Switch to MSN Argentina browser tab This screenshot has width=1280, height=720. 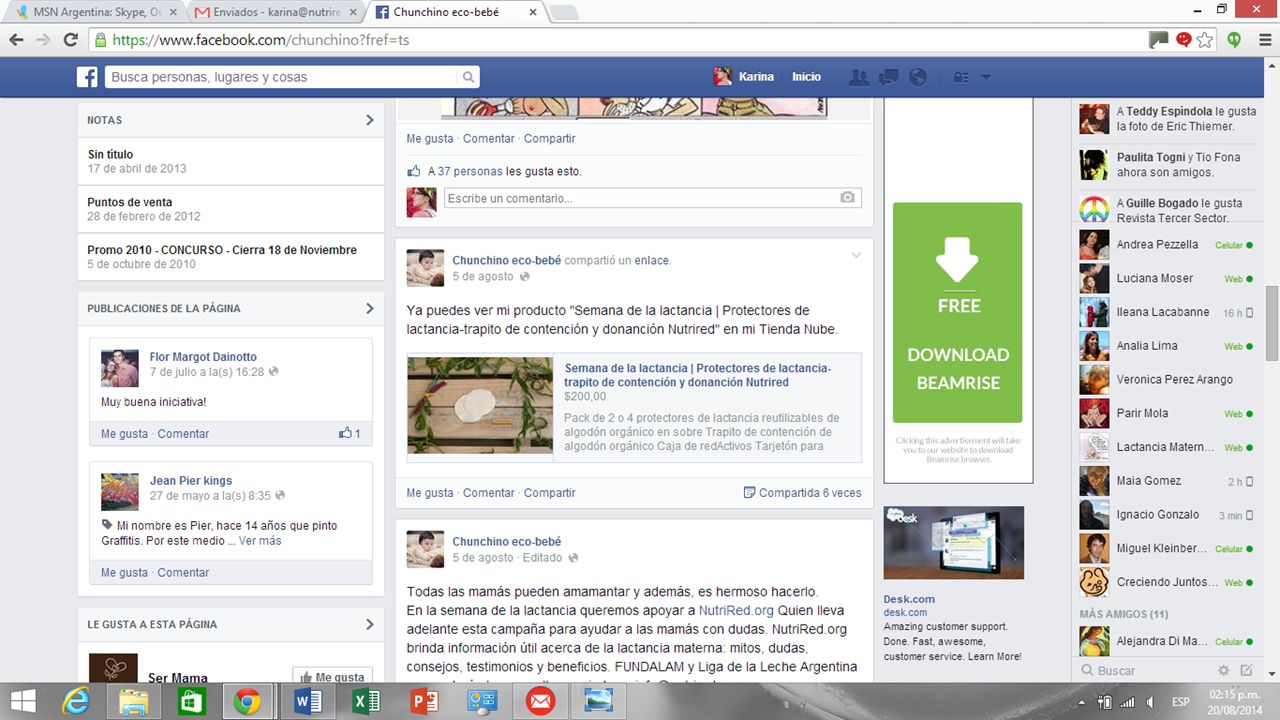[x=96, y=13]
